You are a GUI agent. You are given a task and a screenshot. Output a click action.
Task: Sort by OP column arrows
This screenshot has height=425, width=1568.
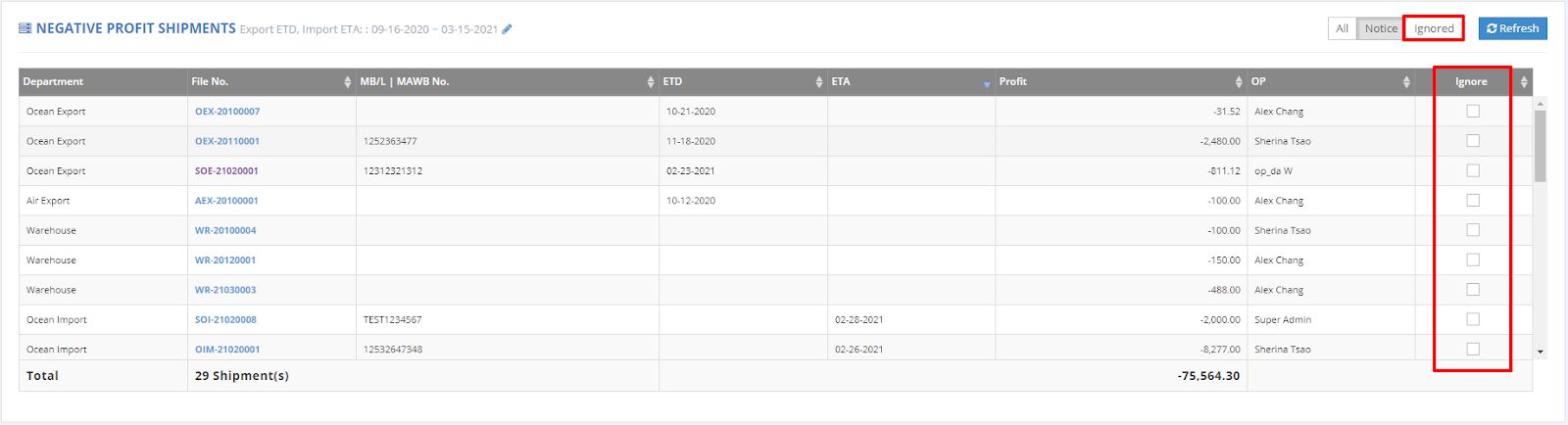(1406, 82)
